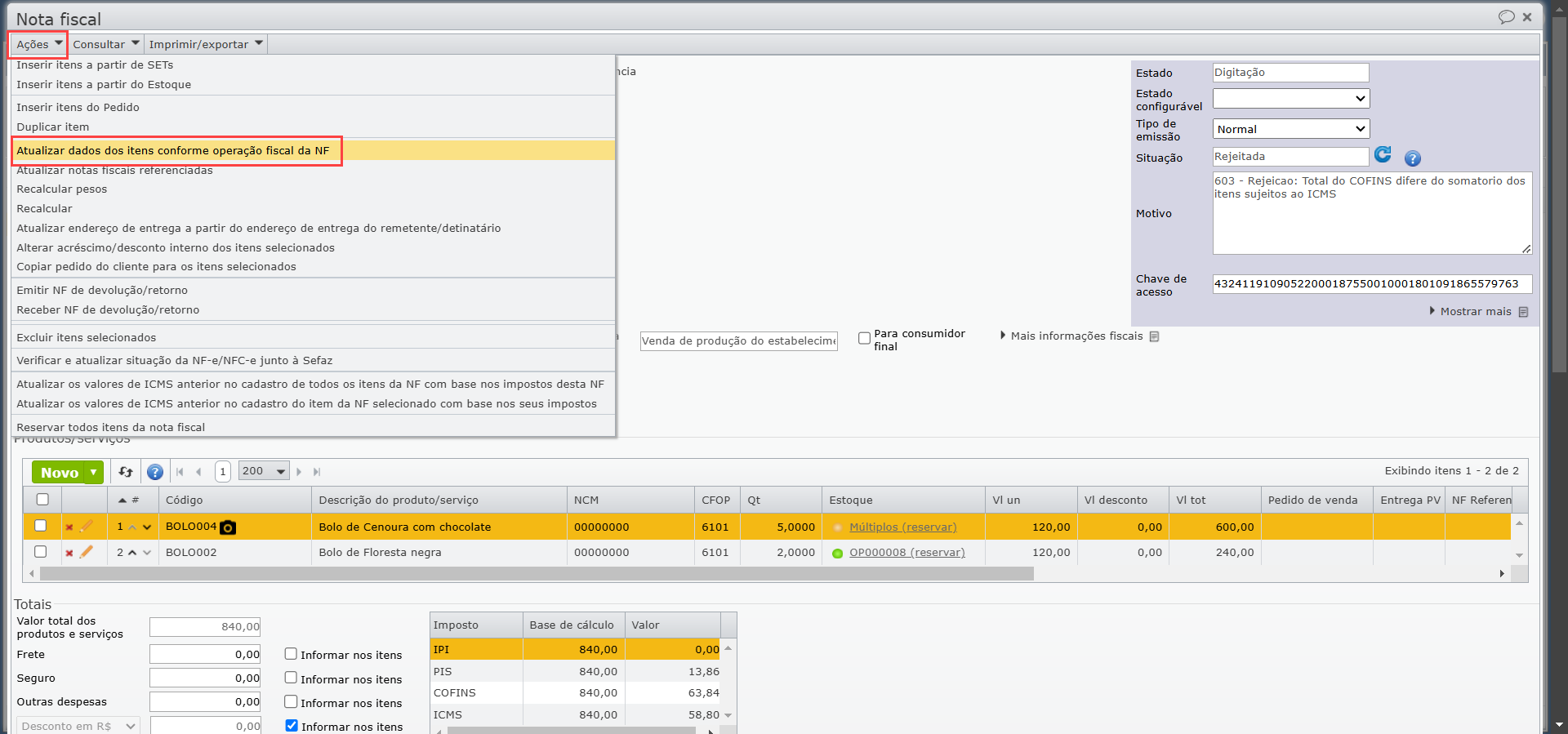The height and width of the screenshot is (734, 1568).
Task: Click the refresh icon in products toolbar
Action: (x=126, y=472)
